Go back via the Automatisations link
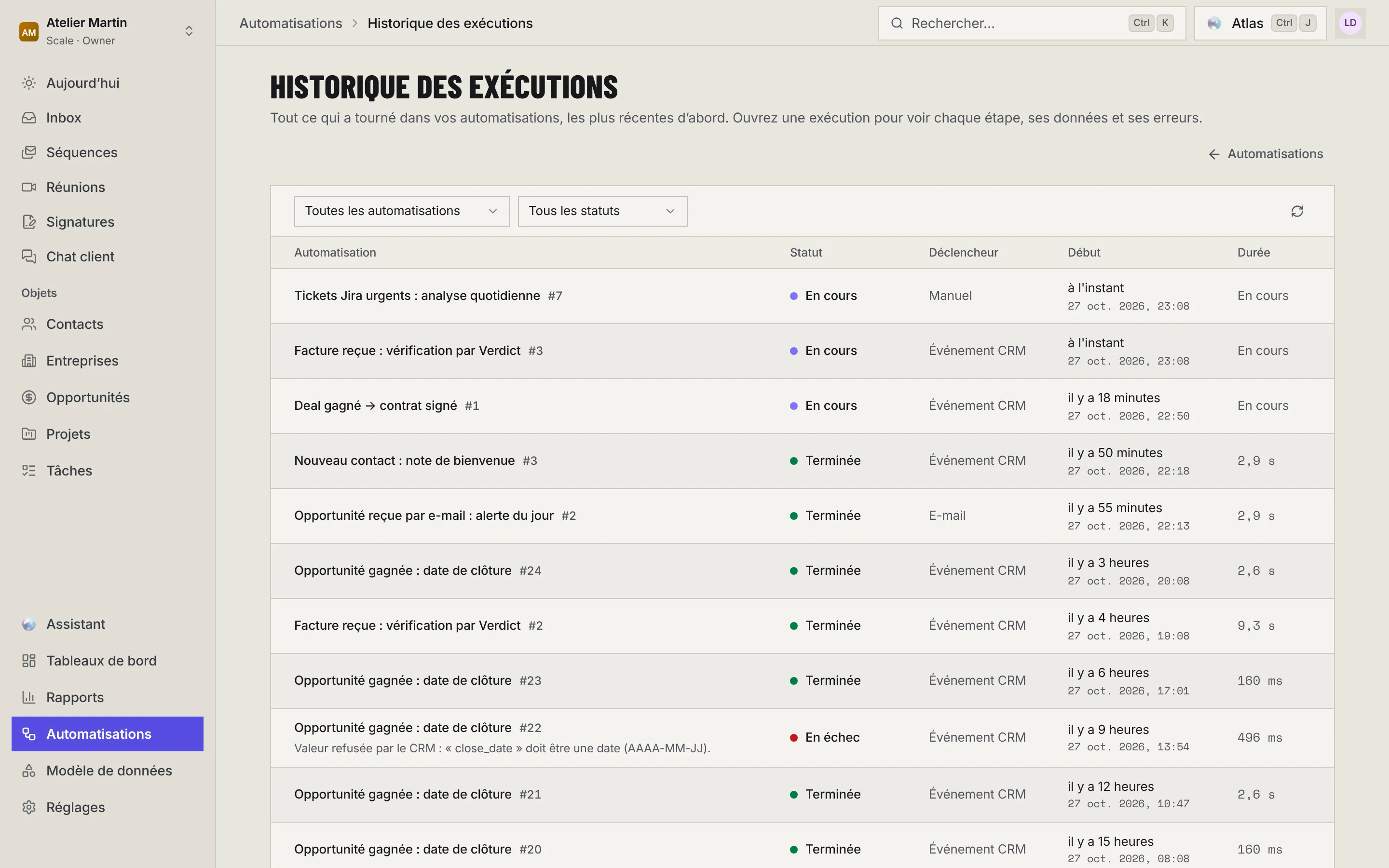The width and height of the screenshot is (1389, 868). click(1266, 154)
